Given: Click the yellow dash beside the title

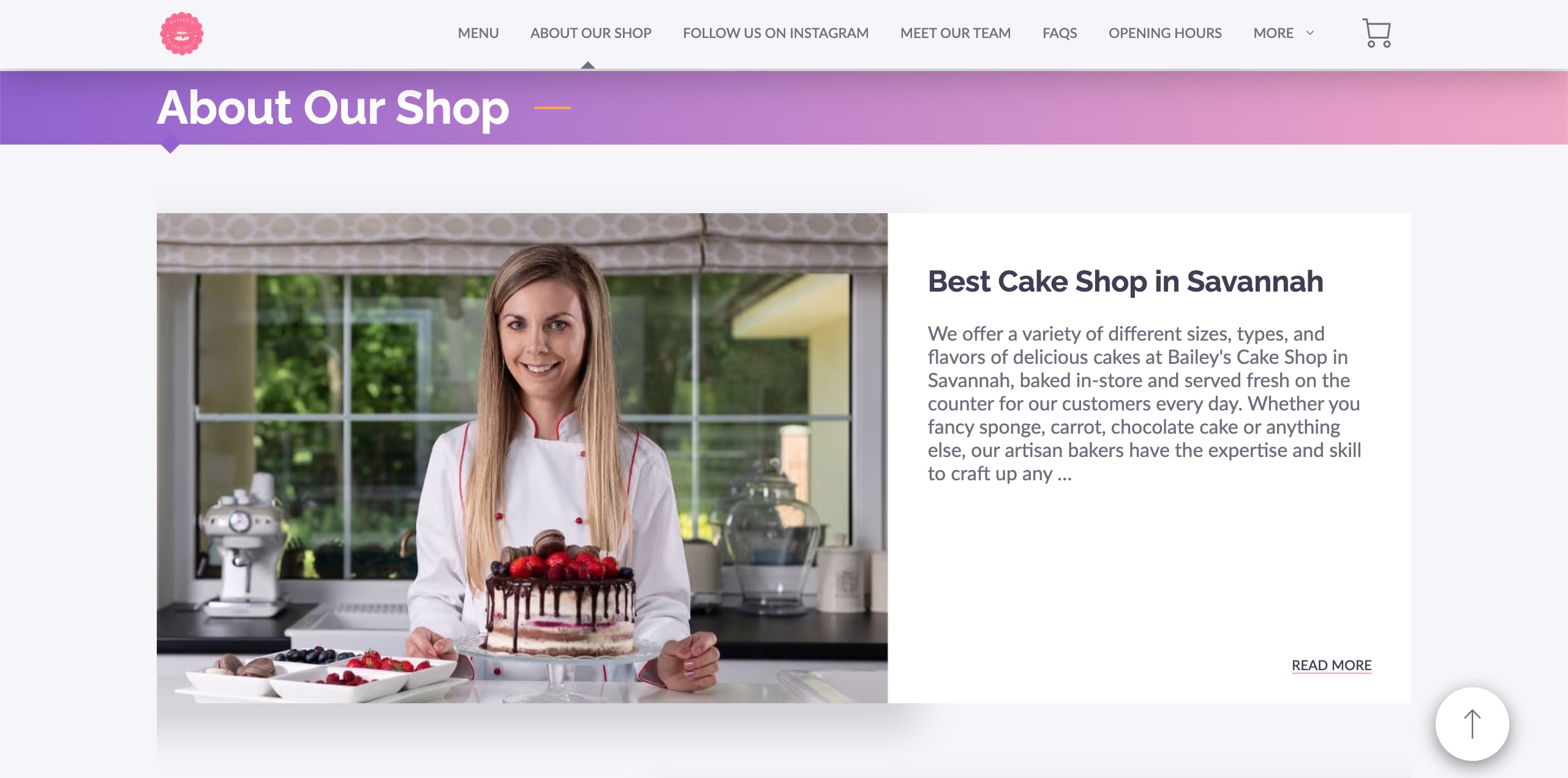Looking at the screenshot, I should [552, 108].
